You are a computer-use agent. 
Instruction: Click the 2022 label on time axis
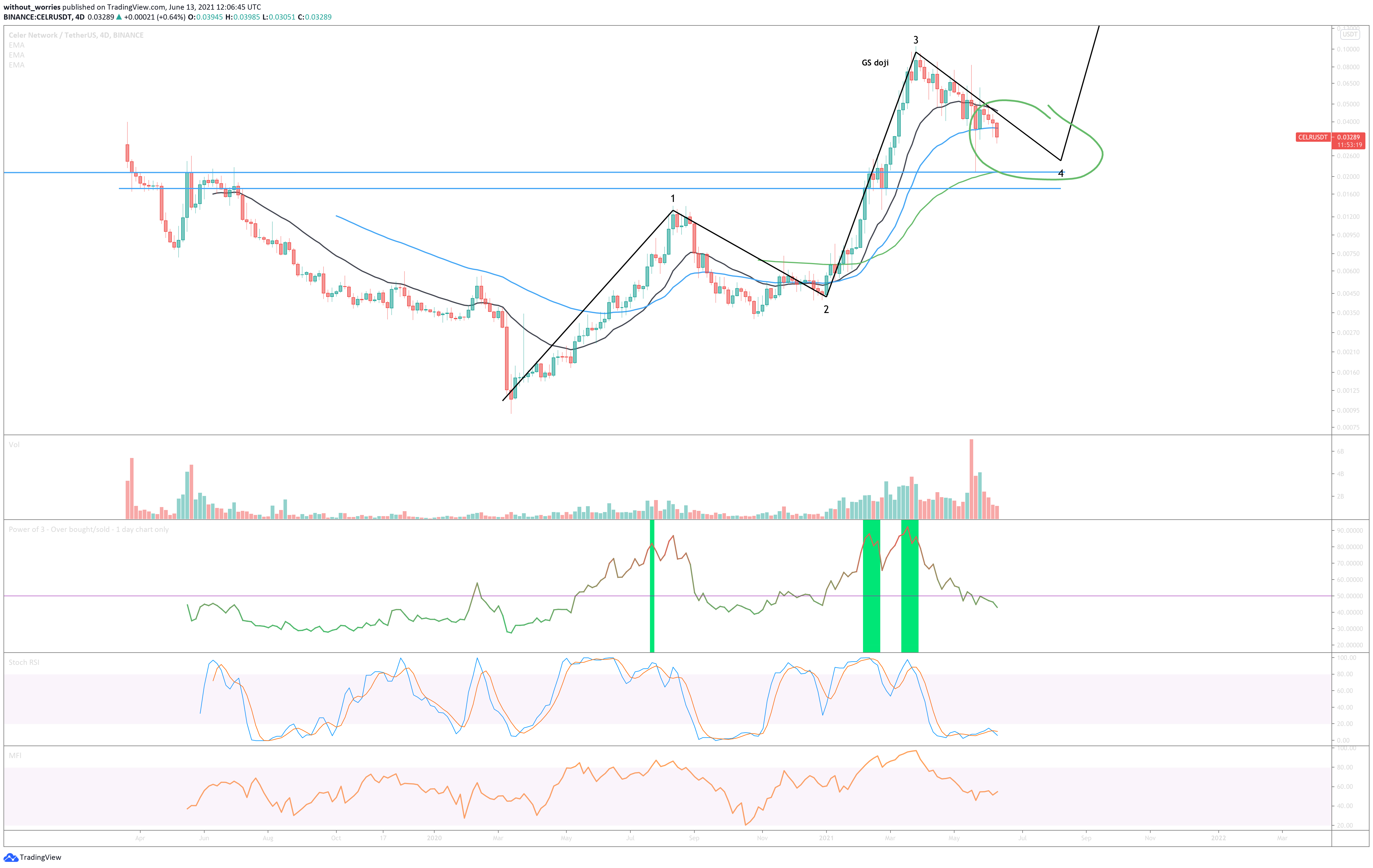point(1218,838)
